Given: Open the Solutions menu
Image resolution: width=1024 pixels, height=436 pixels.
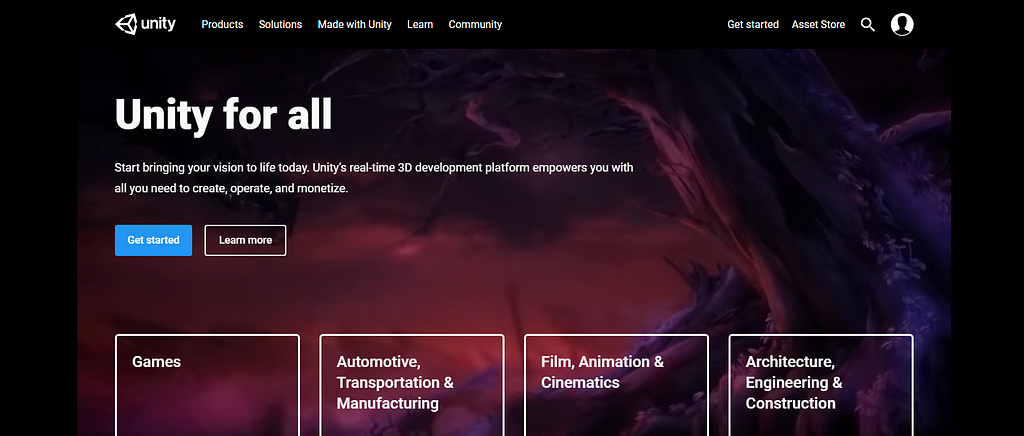Looking at the screenshot, I should click(x=280, y=25).
